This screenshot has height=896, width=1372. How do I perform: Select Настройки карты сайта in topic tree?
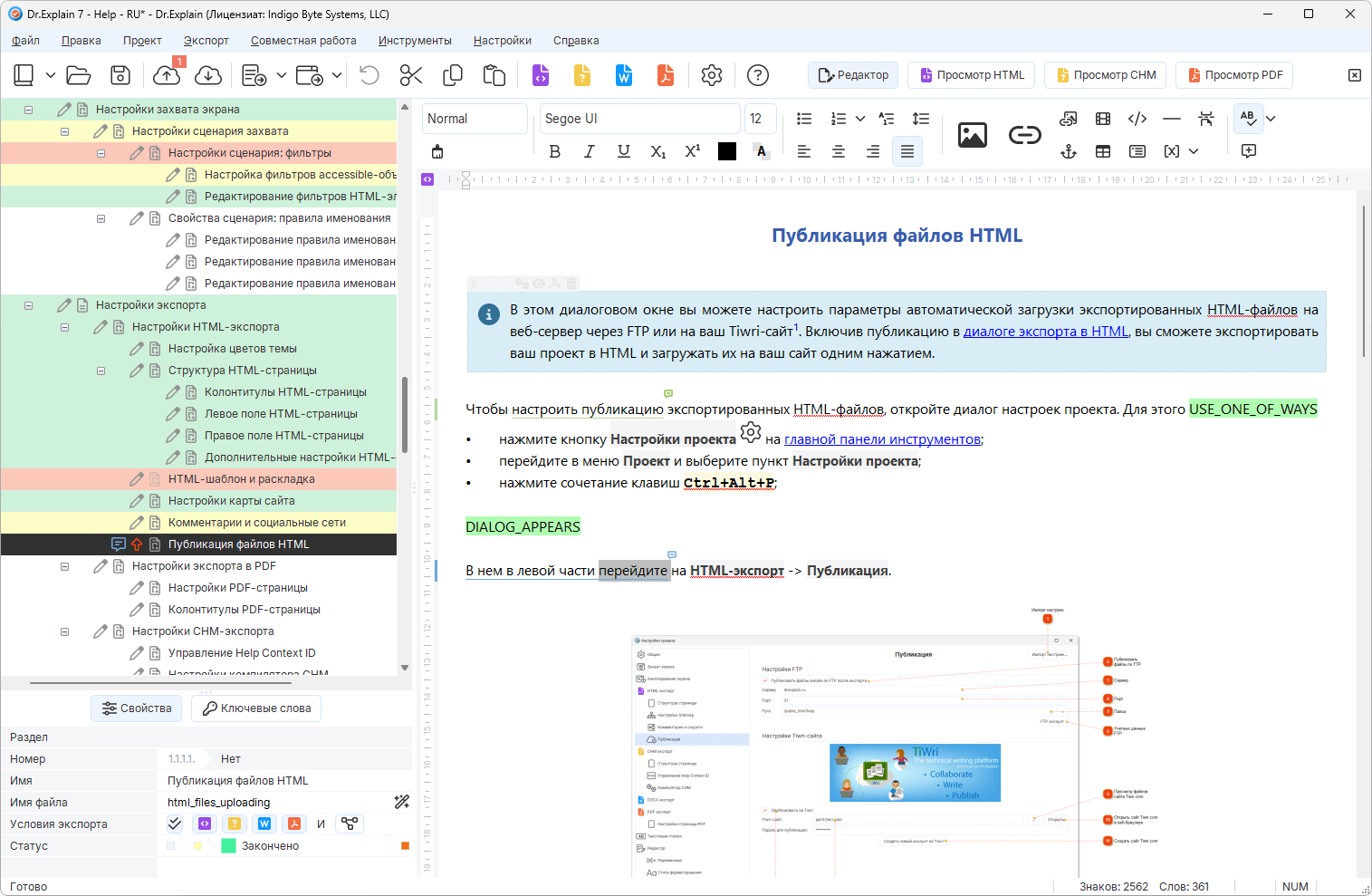pyautogui.click(x=231, y=501)
